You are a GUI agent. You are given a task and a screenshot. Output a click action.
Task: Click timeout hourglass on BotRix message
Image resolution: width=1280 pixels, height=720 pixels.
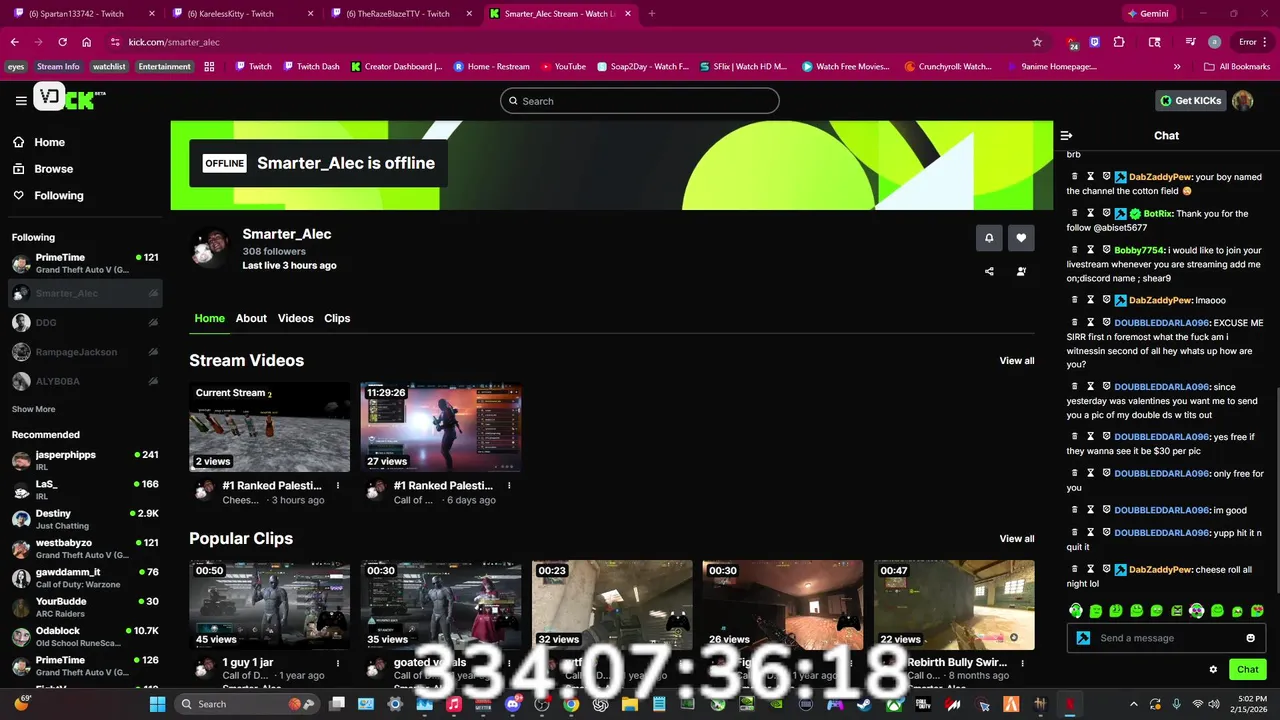tap(1091, 213)
